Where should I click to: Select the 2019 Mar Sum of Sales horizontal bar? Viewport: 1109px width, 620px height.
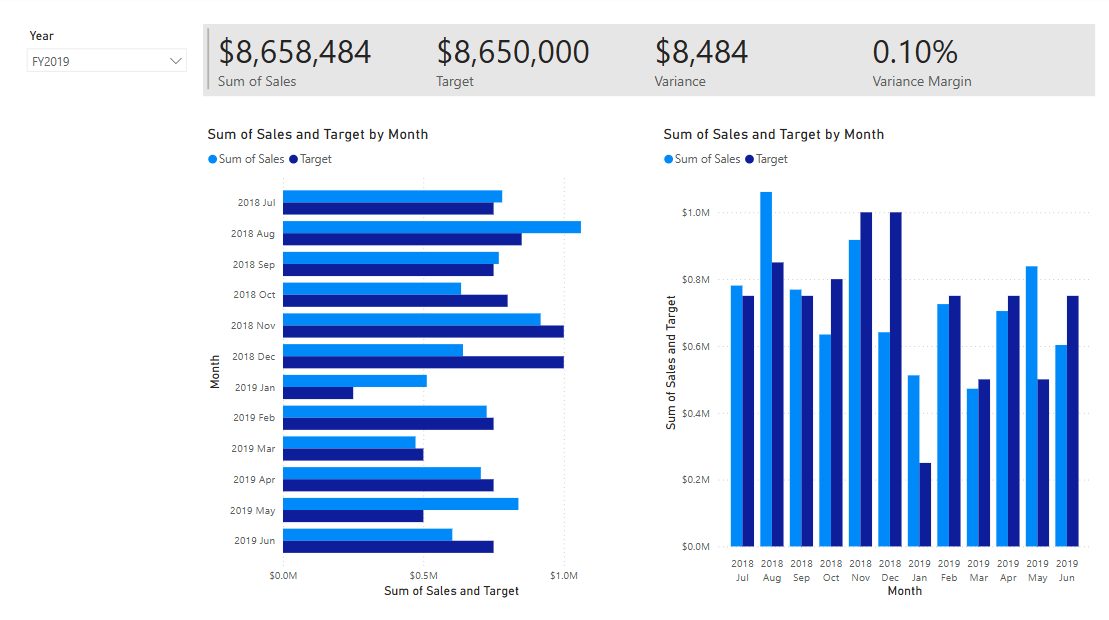click(x=349, y=443)
